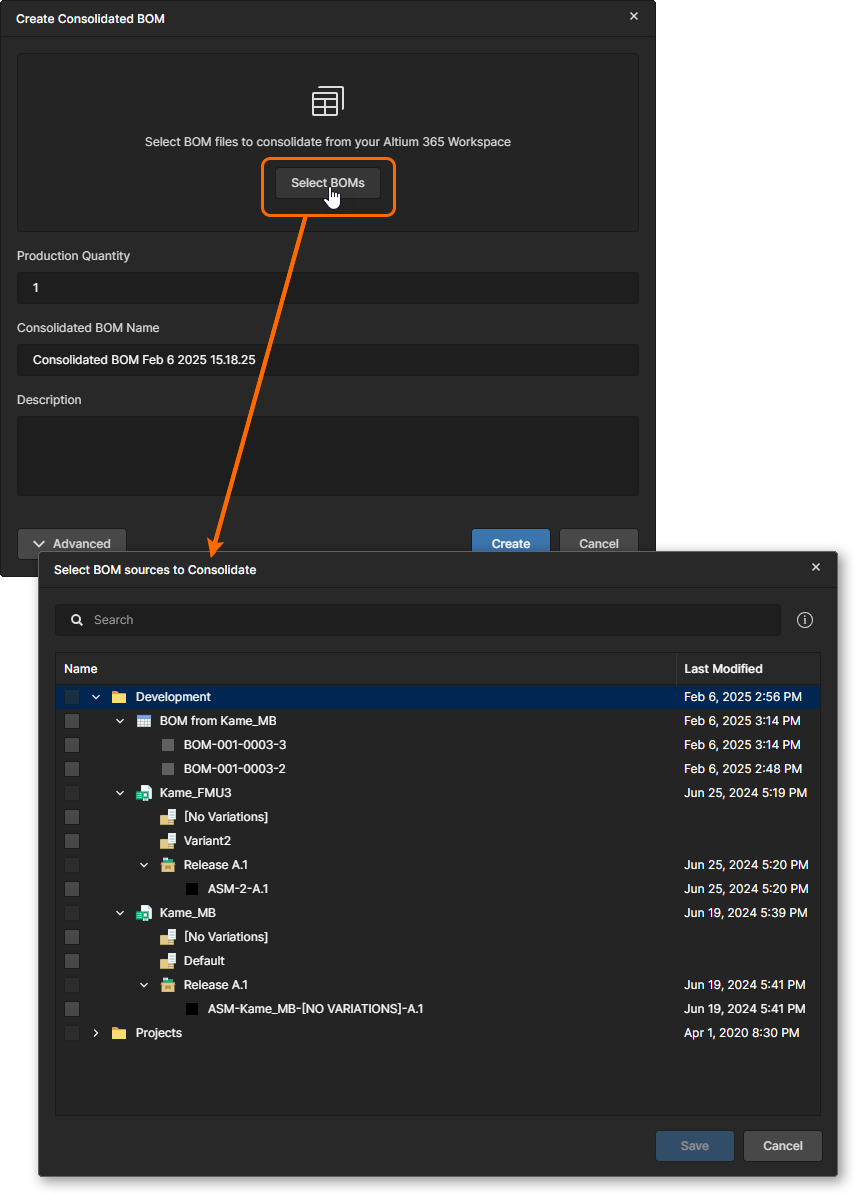Check the BOM-001-0003-3 checkbox
Image resolution: width=855 pixels, height=1194 pixels.
[70, 744]
